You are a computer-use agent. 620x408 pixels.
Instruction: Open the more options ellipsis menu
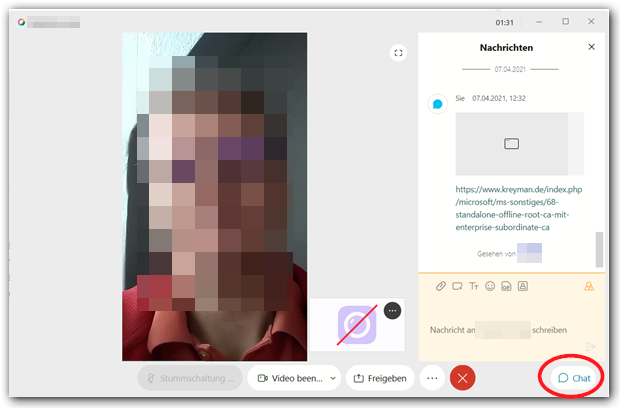432,378
